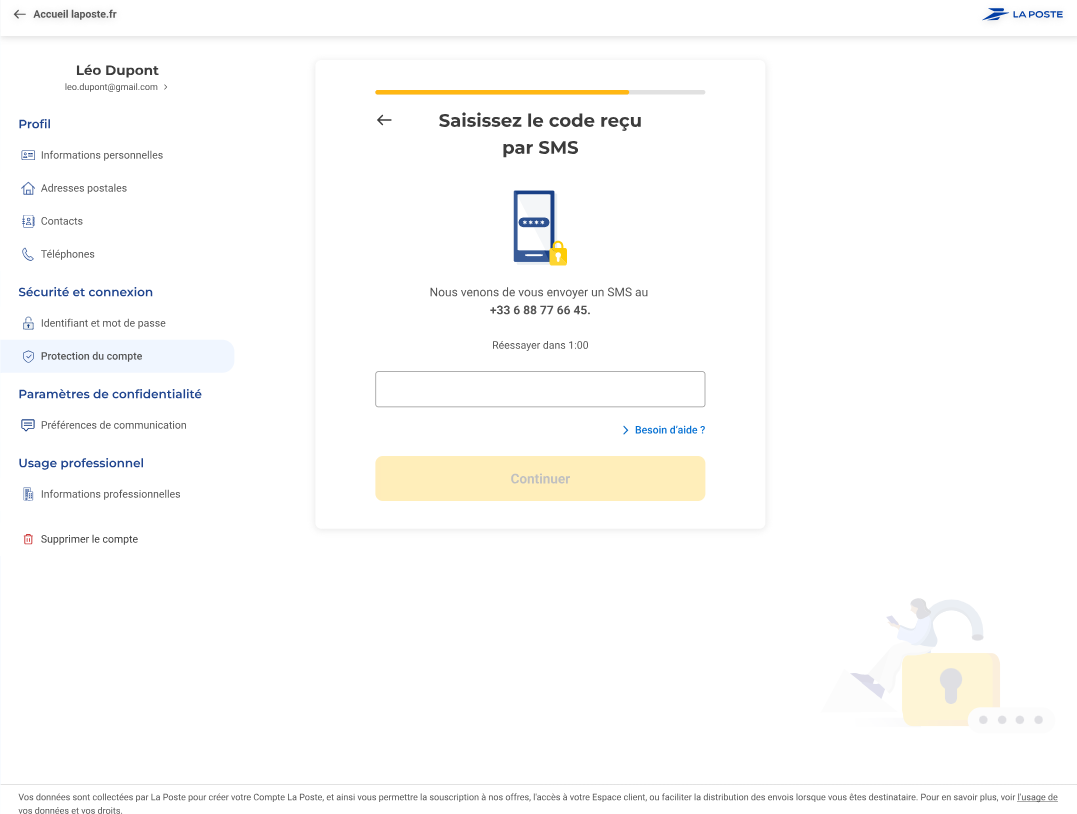Click the Adresses postales house icon
1077x814 pixels.
(x=28, y=188)
